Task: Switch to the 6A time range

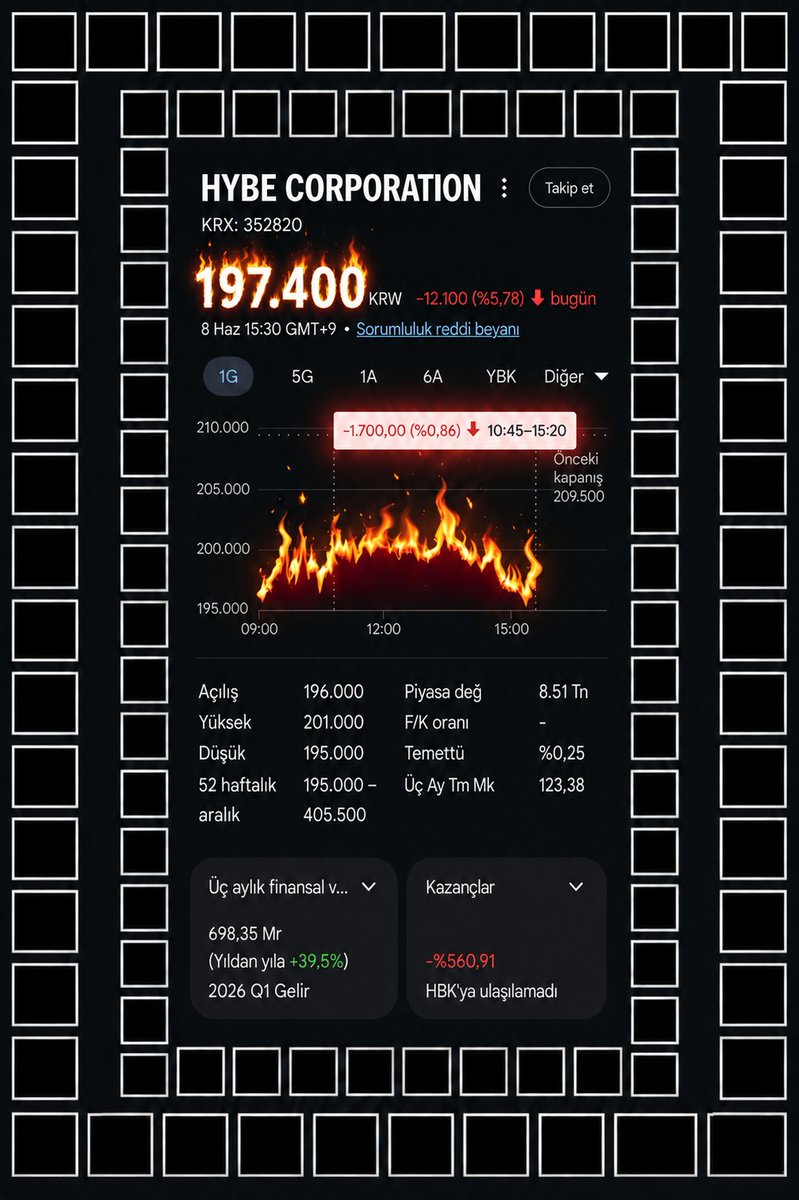Action: click(432, 377)
